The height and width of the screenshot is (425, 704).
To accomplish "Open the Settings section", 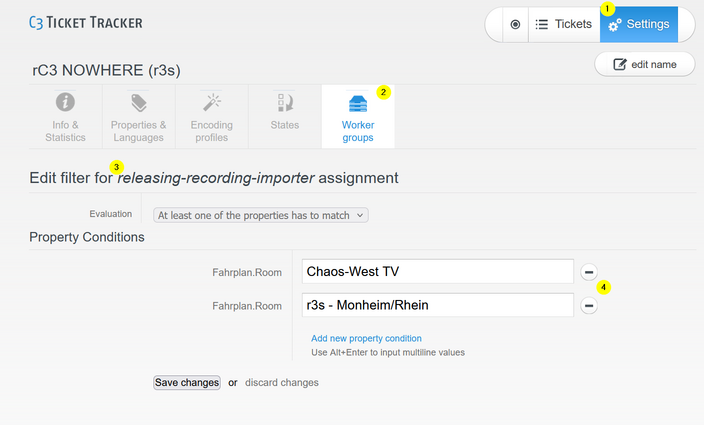I will click(x=639, y=24).
